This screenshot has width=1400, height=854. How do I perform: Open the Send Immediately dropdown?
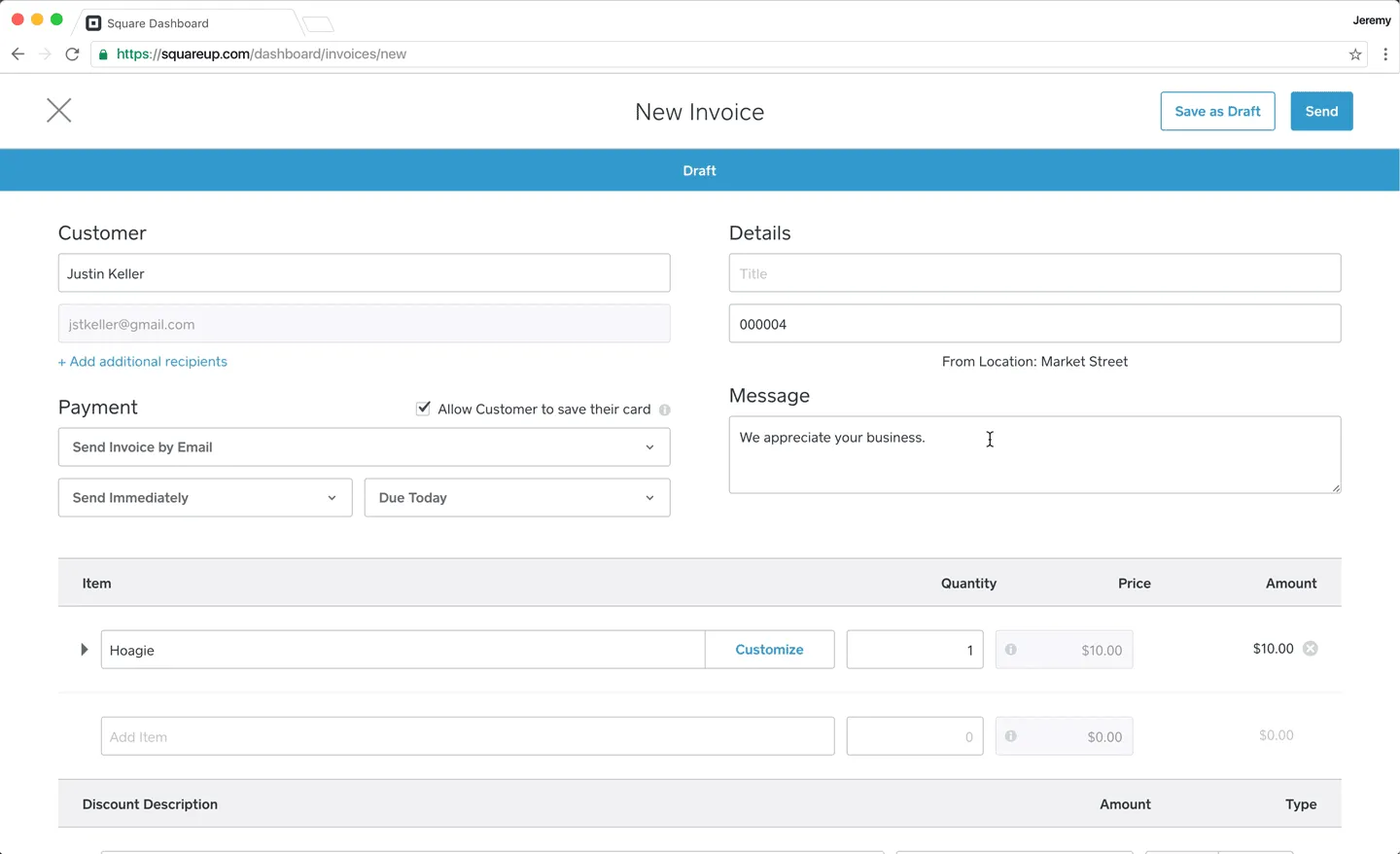point(205,498)
